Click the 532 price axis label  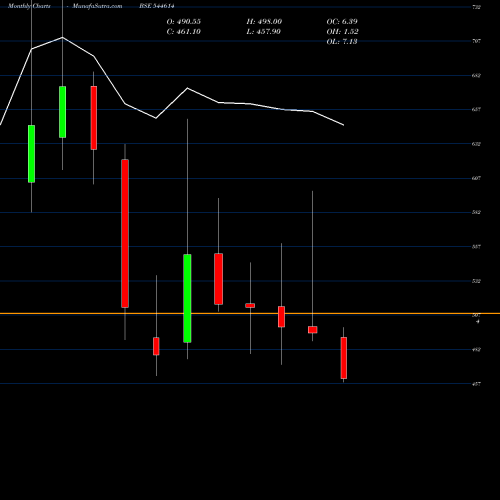tap(477, 281)
